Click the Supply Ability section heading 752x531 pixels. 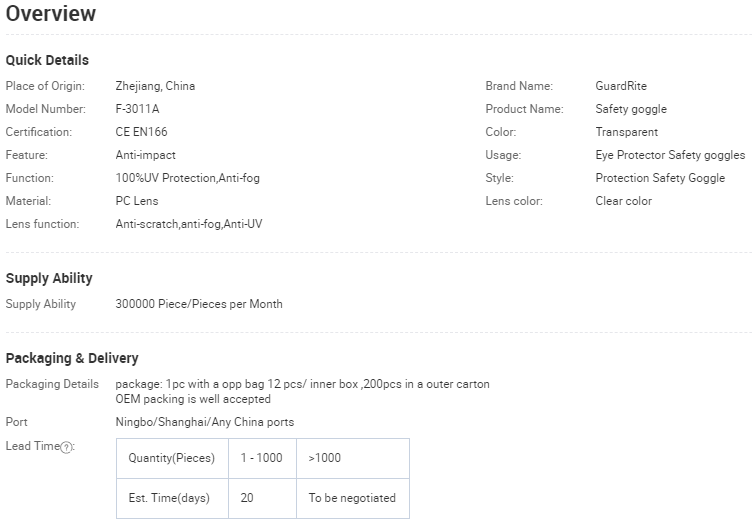point(49,278)
